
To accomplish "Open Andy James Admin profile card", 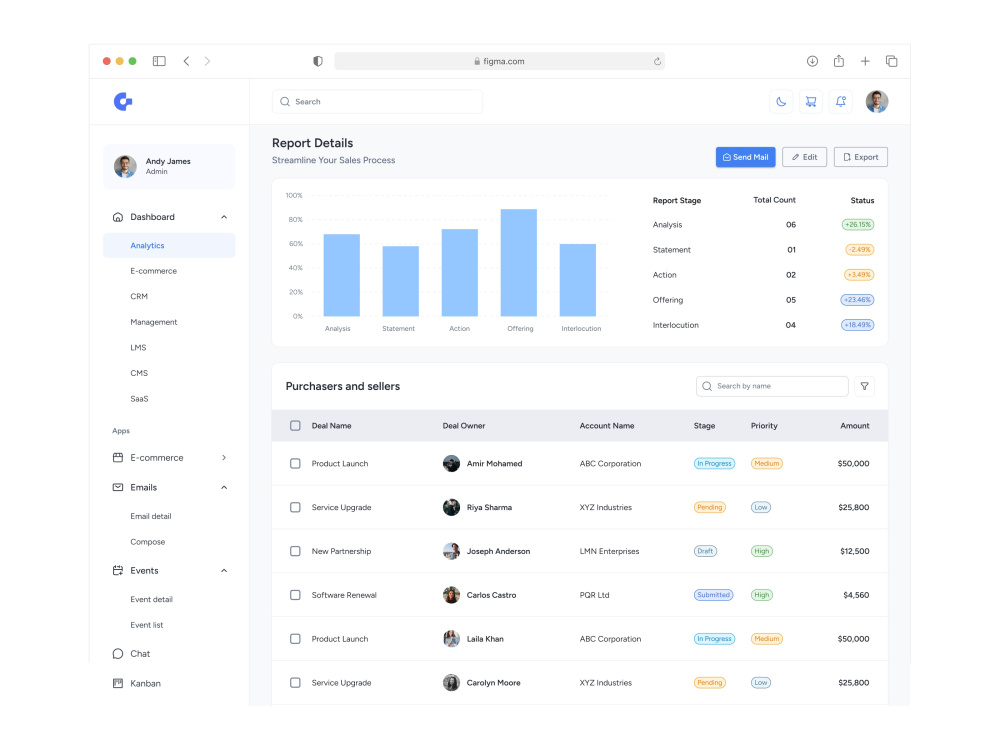I will tap(169, 166).
